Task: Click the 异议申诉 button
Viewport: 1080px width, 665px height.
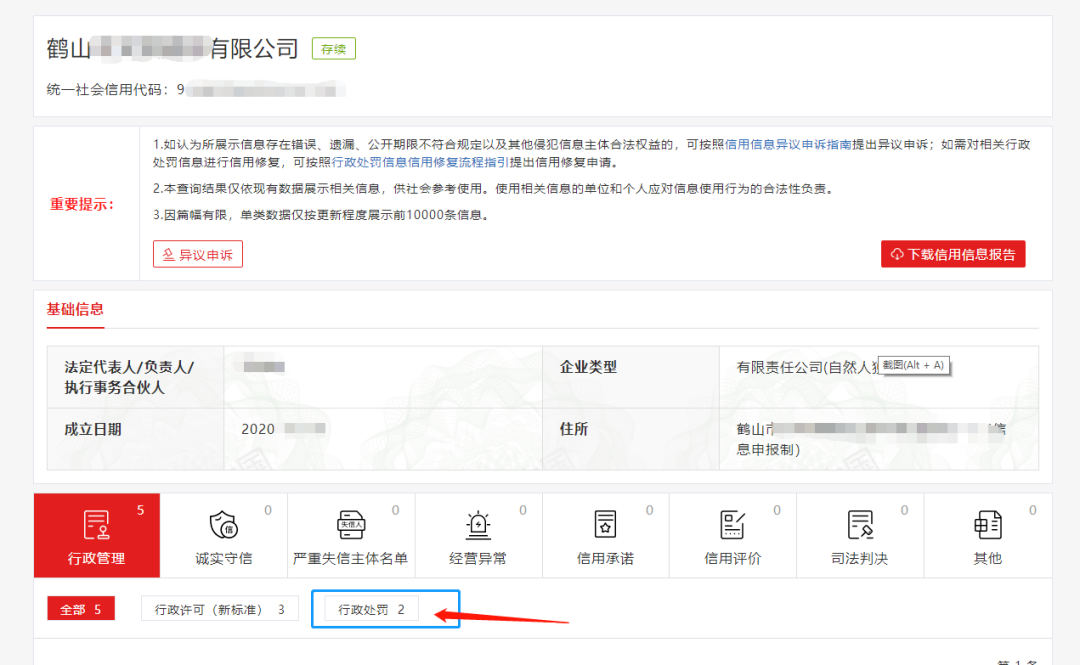Action: [198, 254]
